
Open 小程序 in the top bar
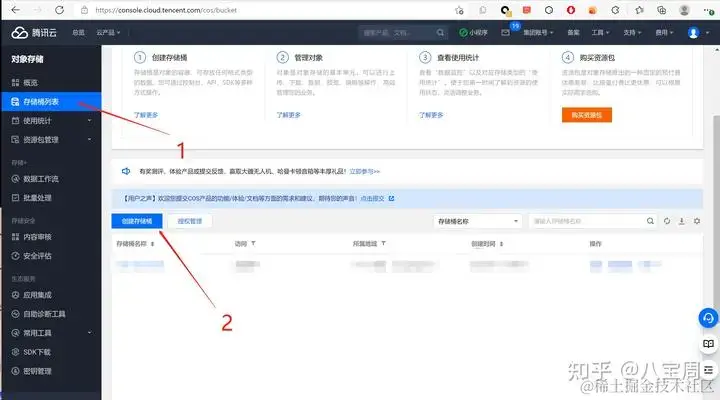[473, 33]
